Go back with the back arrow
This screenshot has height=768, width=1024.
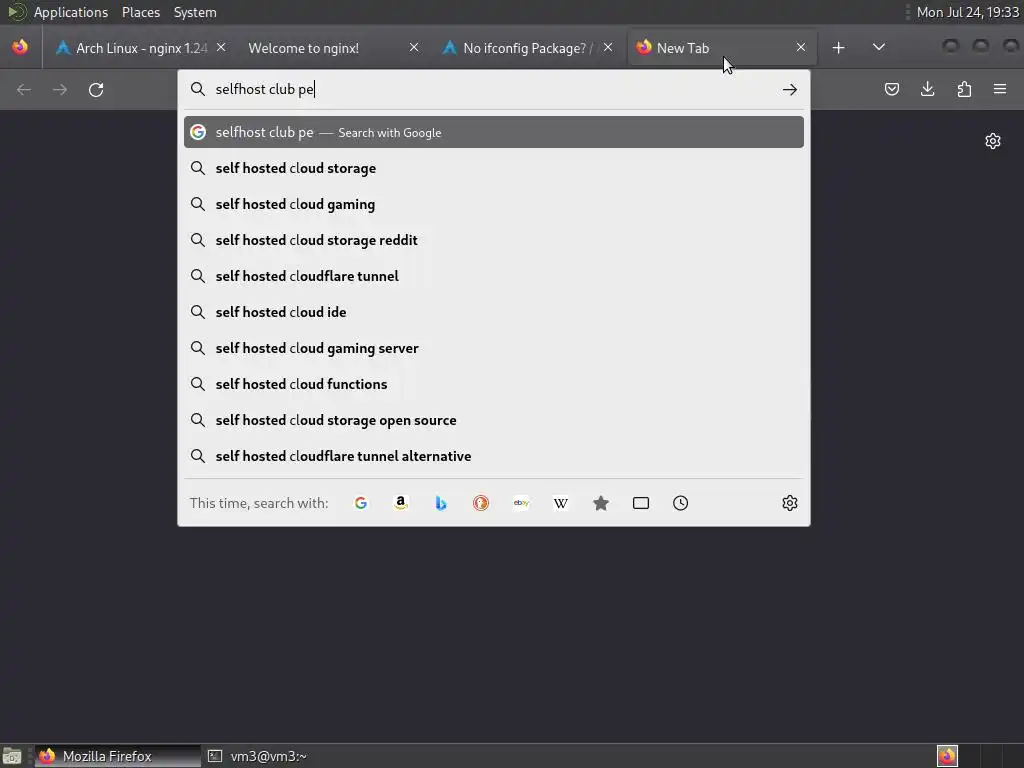pos(24,89)
